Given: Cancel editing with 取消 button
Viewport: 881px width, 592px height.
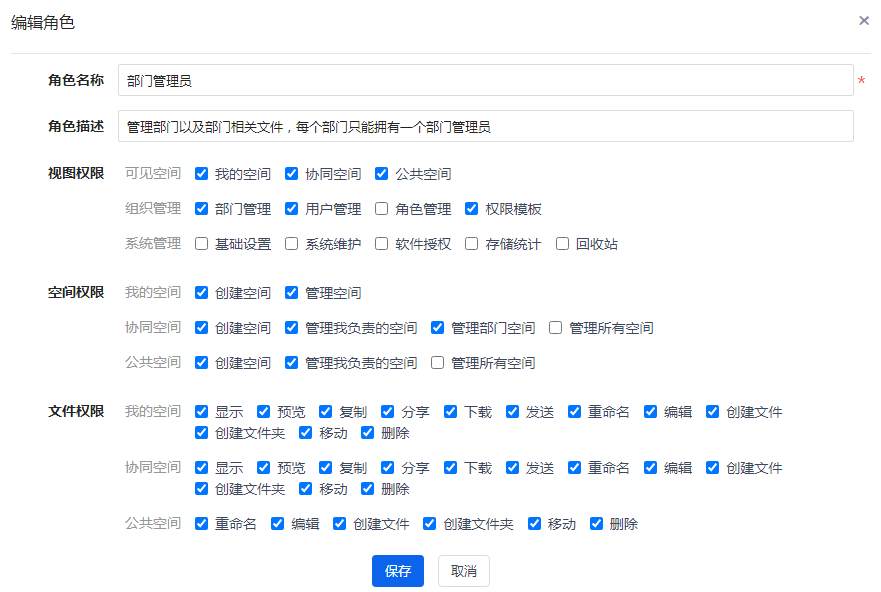Looking at the screenshot, I should tap(464, 571).
